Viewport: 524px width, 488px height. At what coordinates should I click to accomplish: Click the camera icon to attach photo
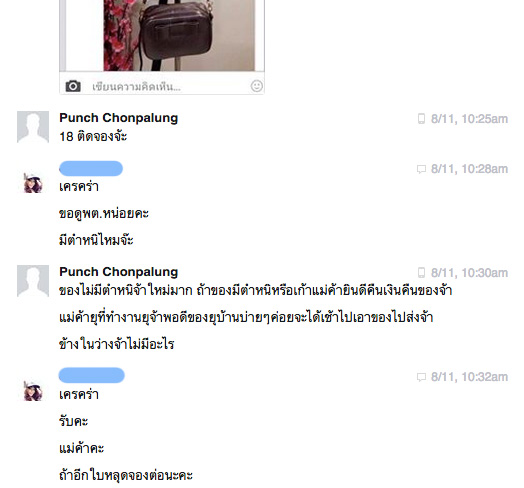(73, 86)
